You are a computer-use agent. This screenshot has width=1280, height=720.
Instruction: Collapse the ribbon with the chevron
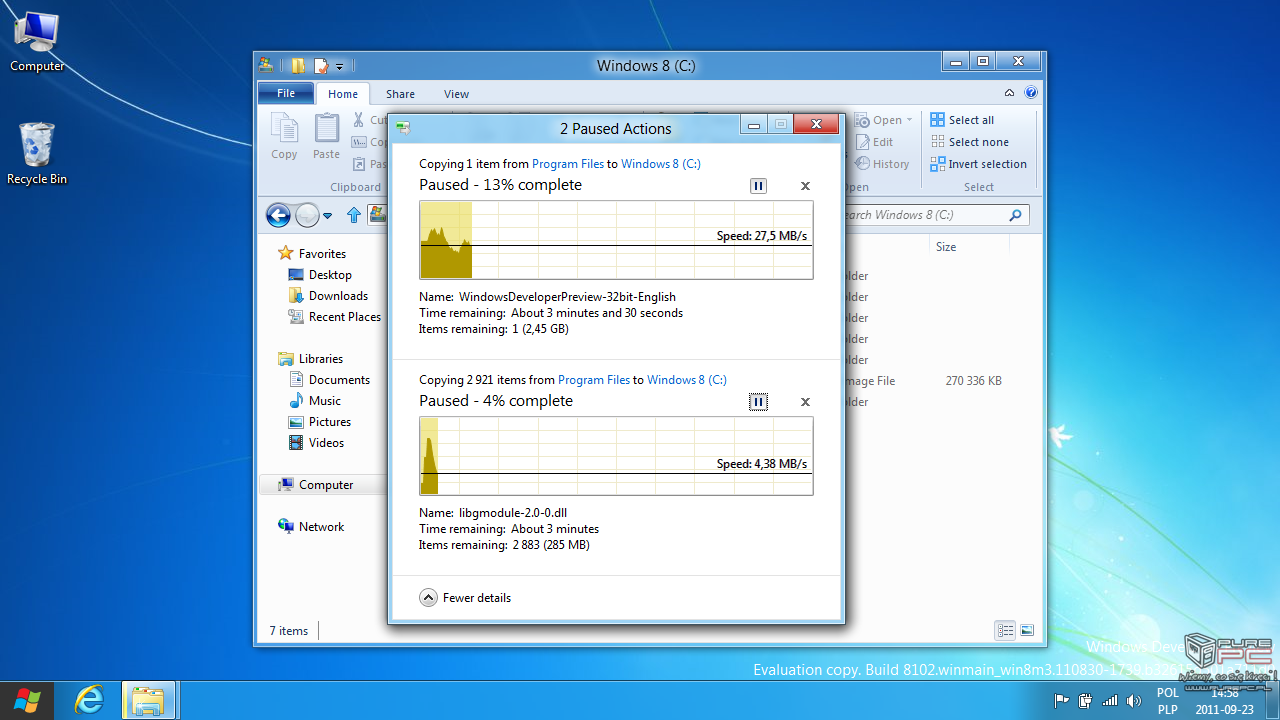[x=1010, y=93]
